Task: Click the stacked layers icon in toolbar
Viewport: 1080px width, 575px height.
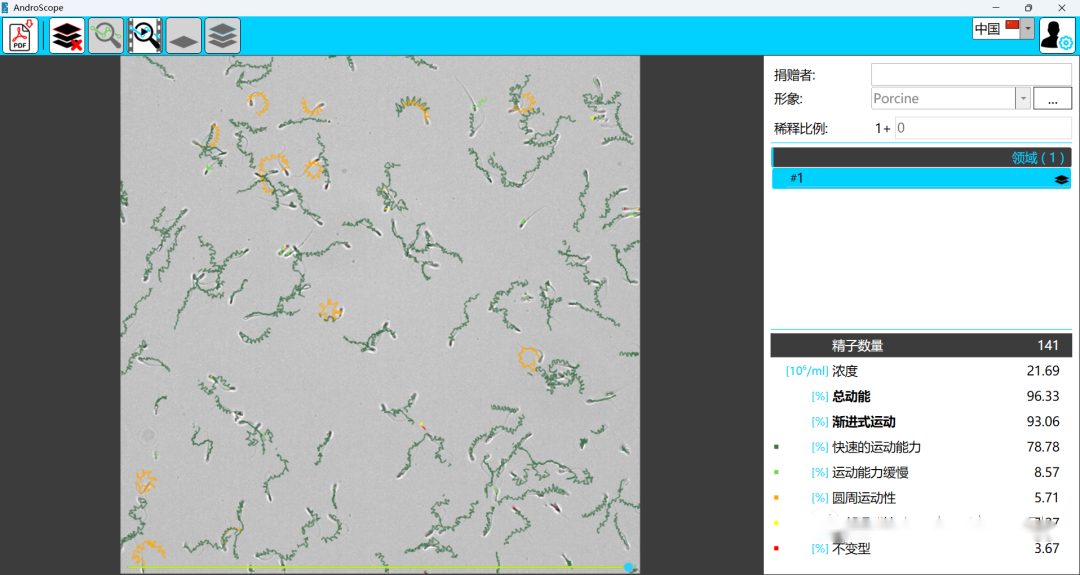Action: point(222,36)
